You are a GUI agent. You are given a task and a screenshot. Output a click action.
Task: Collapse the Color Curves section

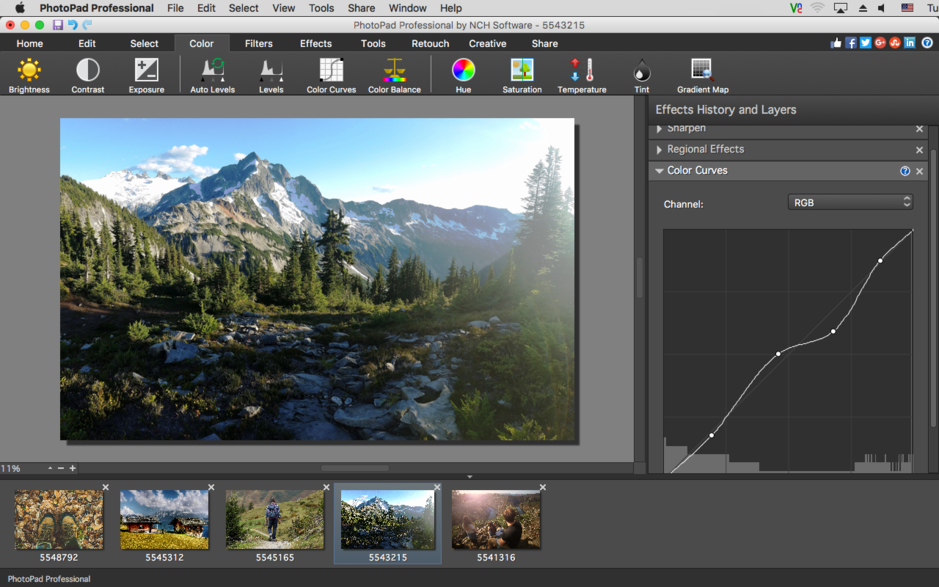(659, 171)
